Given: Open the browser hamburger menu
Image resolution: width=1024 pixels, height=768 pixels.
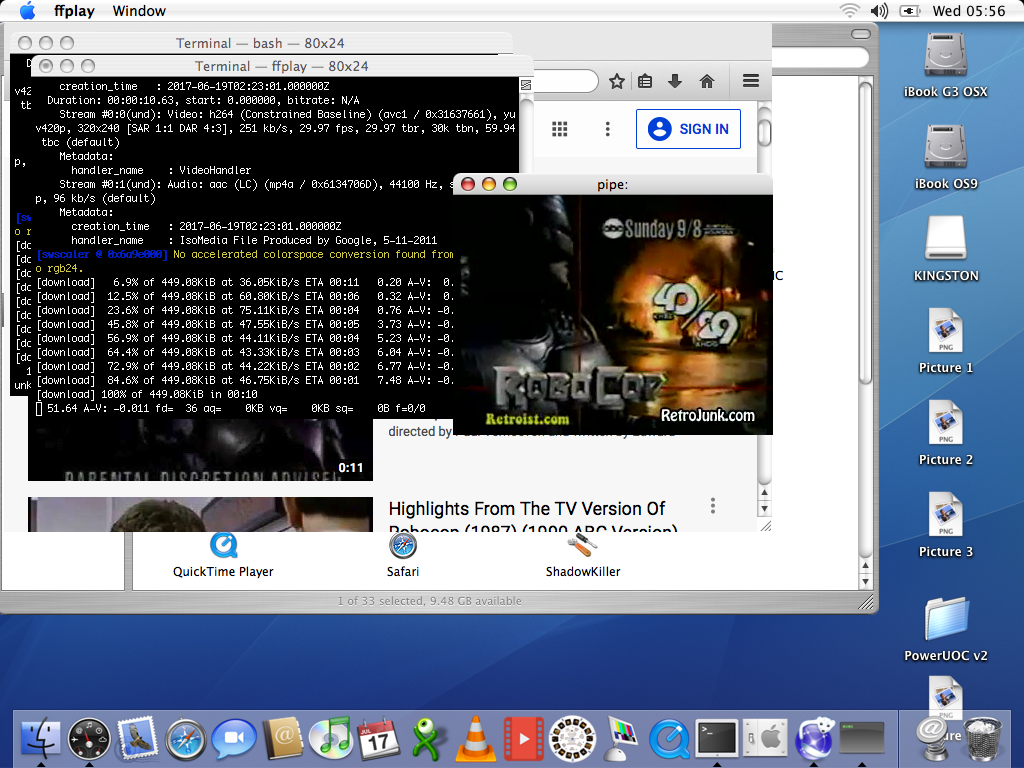Looking at the screenshot, I should [750, 81].
